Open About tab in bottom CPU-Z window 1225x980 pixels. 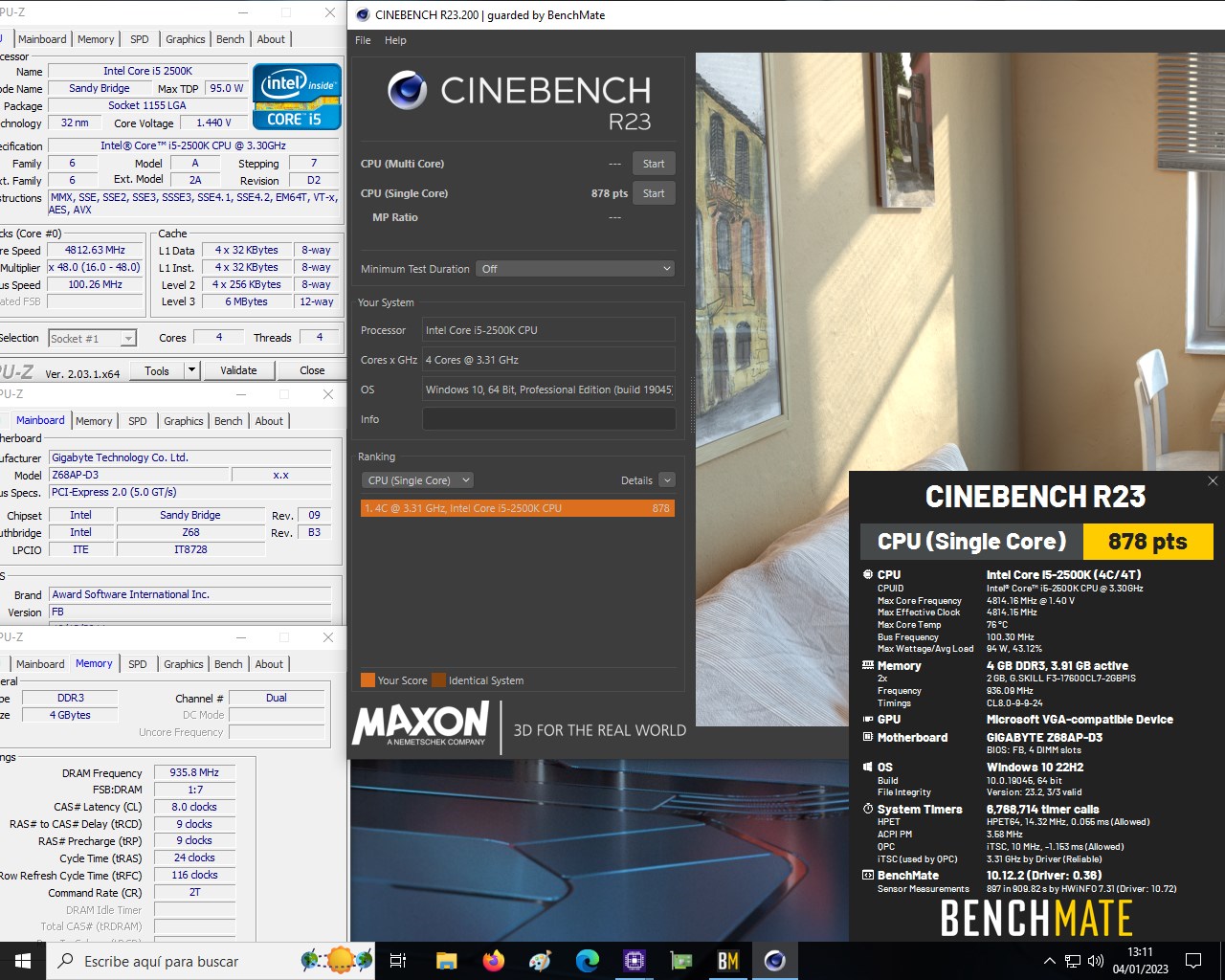tap(269, 664)
